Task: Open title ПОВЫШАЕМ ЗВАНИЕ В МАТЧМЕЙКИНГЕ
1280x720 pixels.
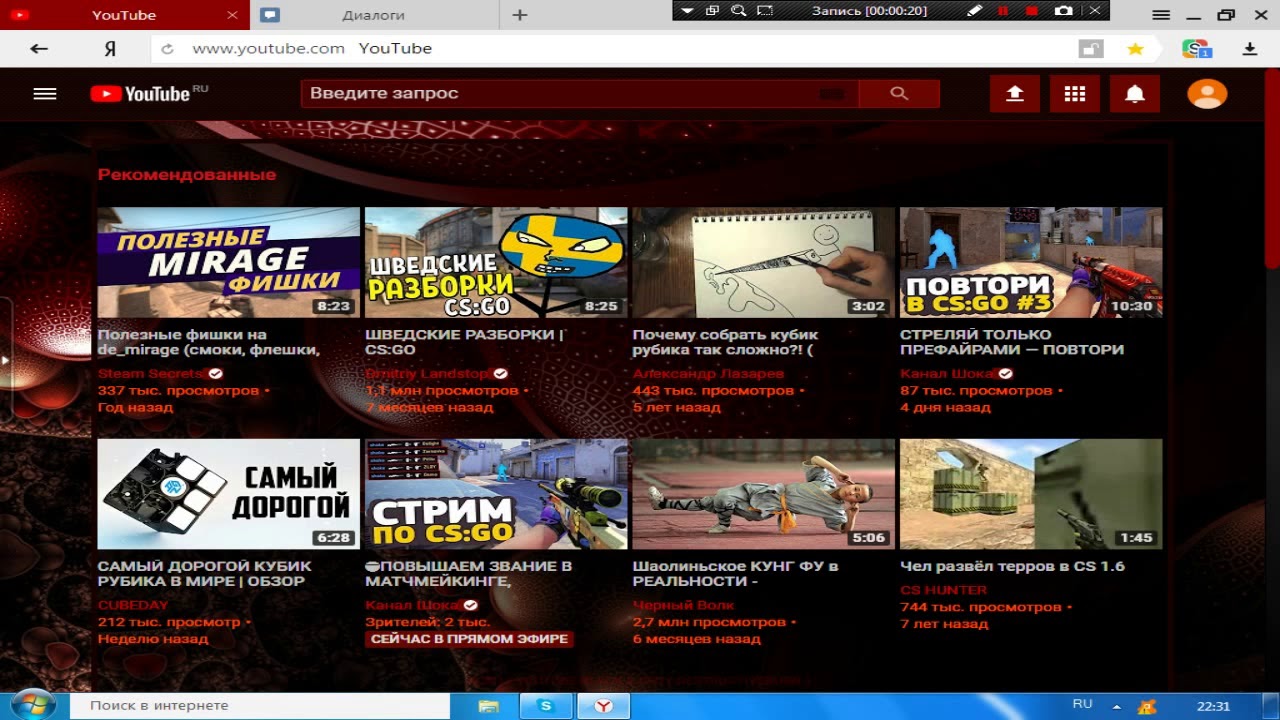Action: (469, 573)
